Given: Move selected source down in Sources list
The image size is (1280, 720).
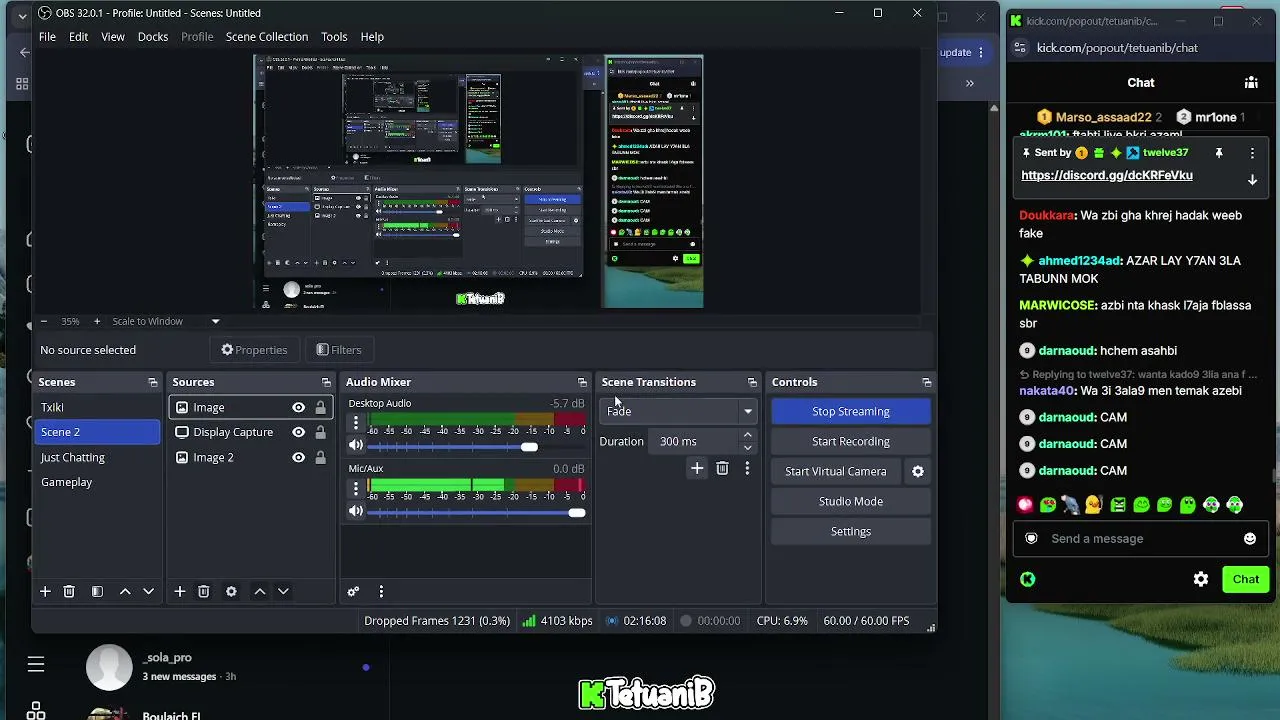Looking at the screenshot, I should pos(283,591).
